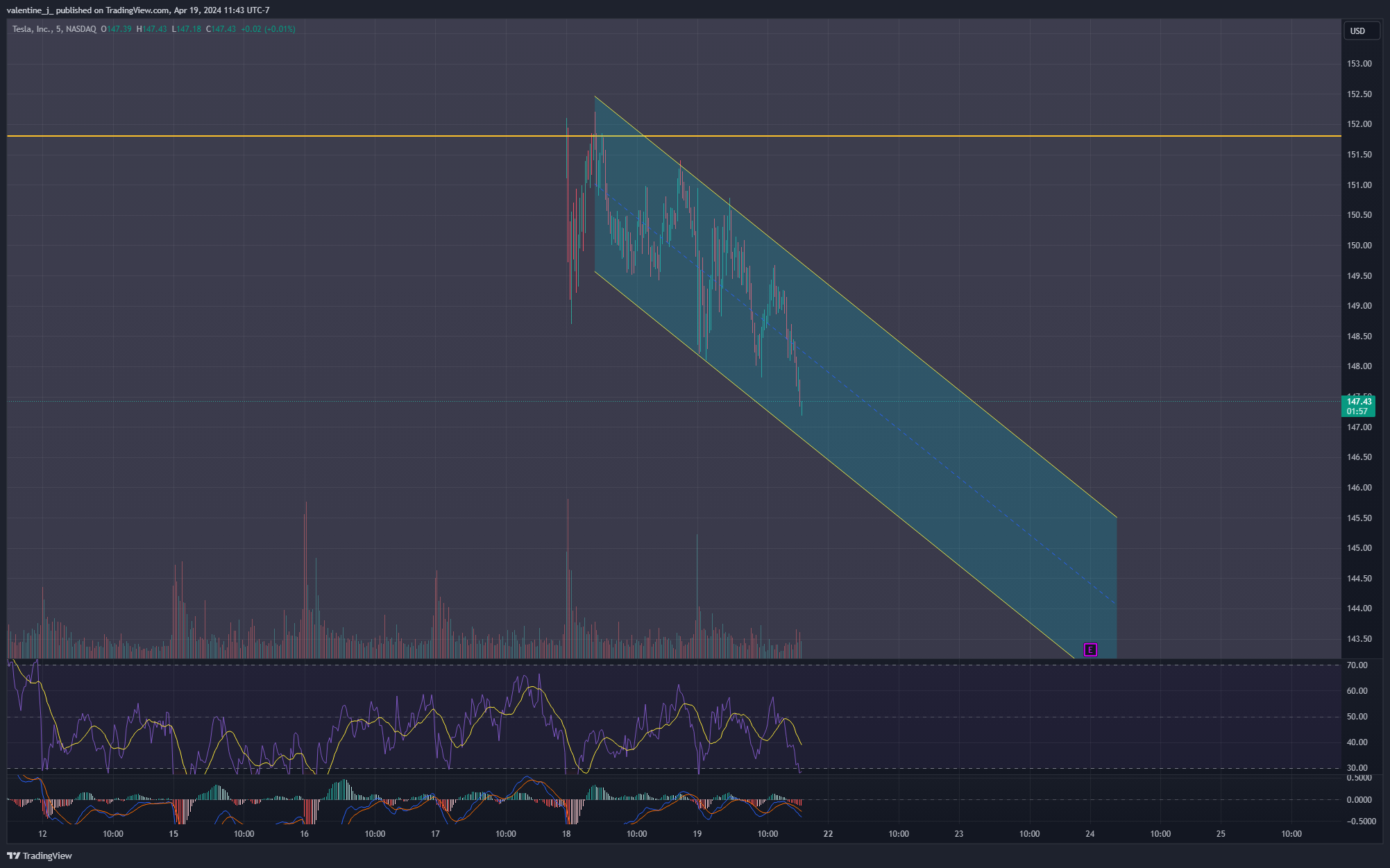Click the valentine_j_ published header text
This screenshot has height=868, width=1390.
coord(138,10)
